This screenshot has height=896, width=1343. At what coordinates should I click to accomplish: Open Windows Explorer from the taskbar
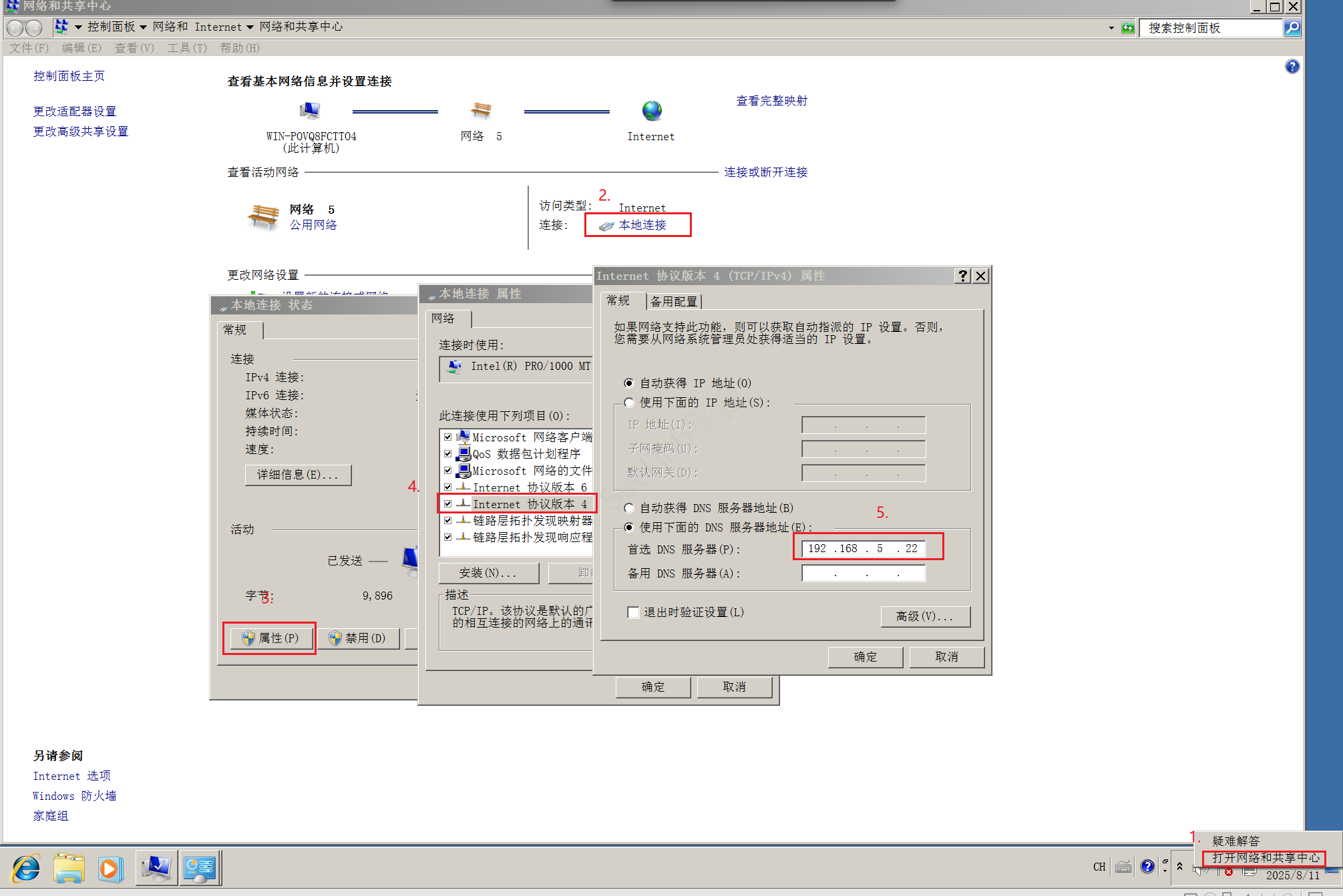pyautogui.click(x=69, y=868)
